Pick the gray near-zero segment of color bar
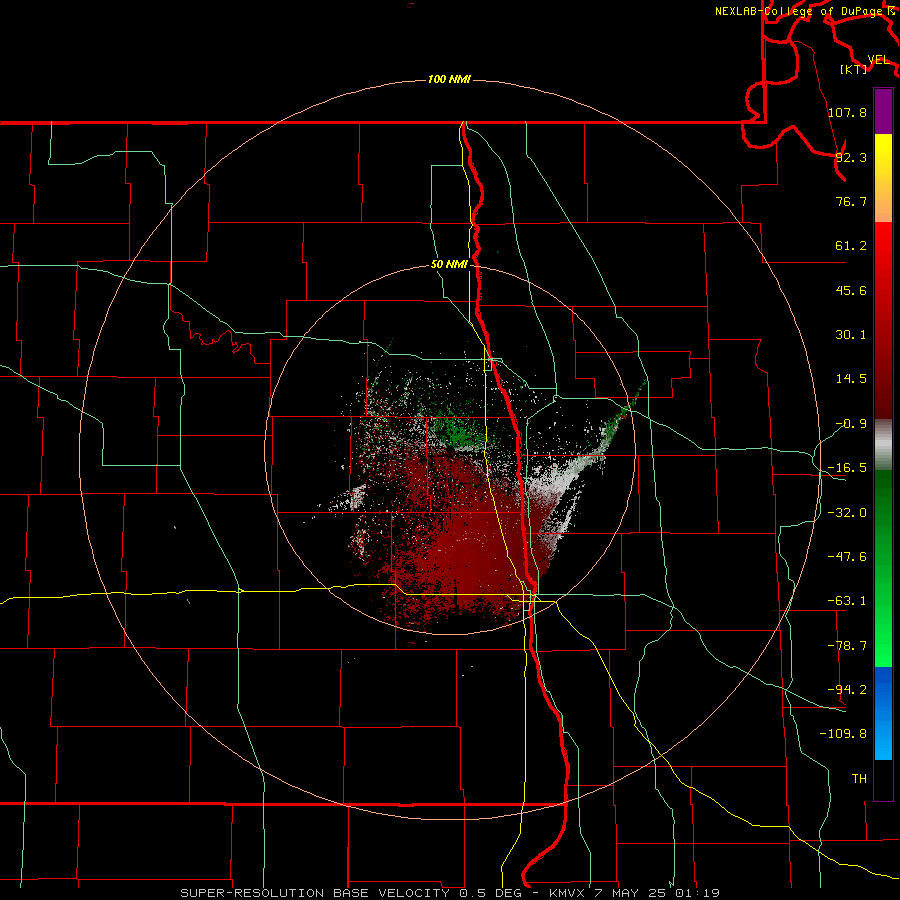The image size is (900, 900). click(x=883, y=443)
